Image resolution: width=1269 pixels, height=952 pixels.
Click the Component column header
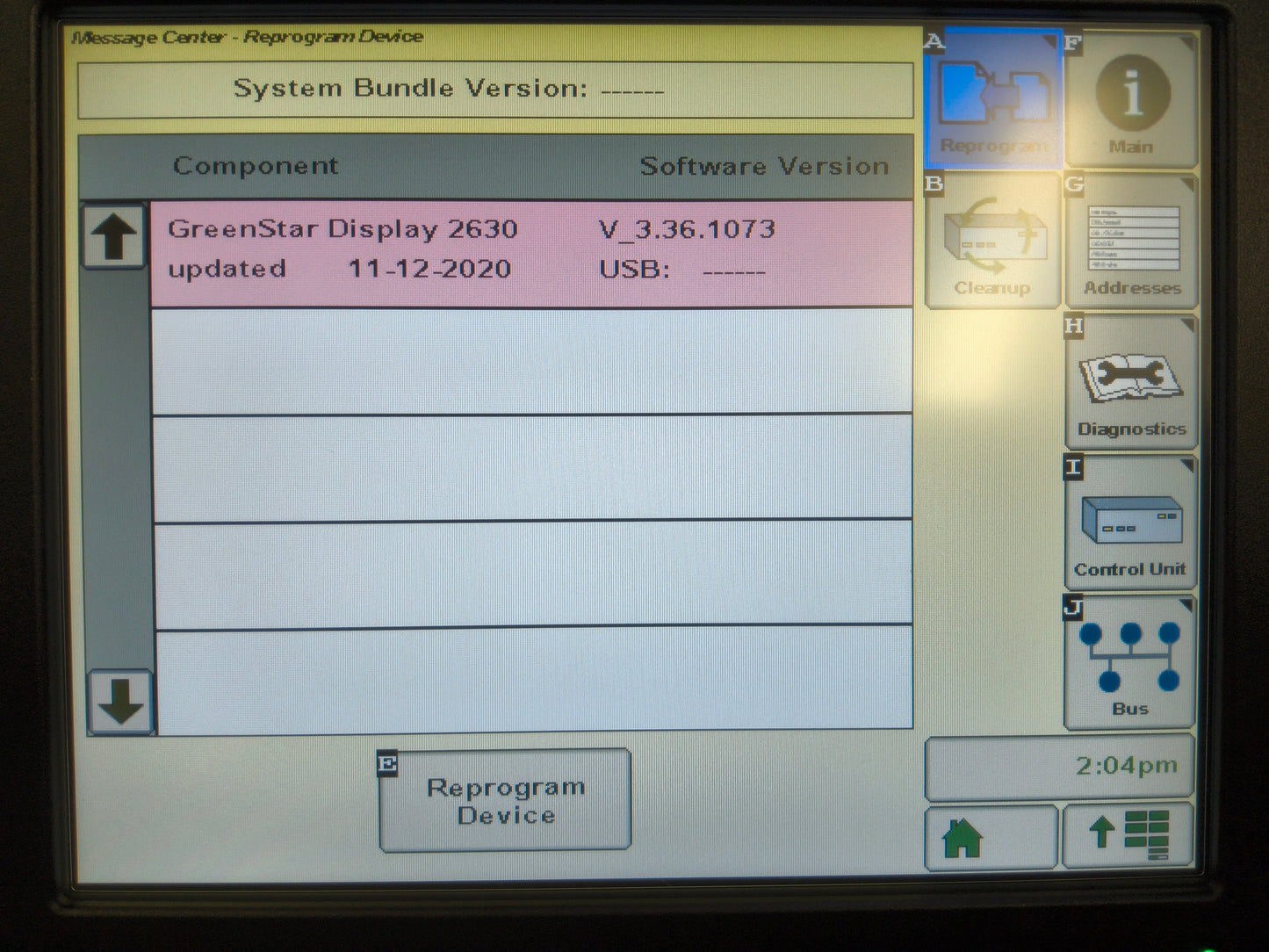(x=256, y=166)
